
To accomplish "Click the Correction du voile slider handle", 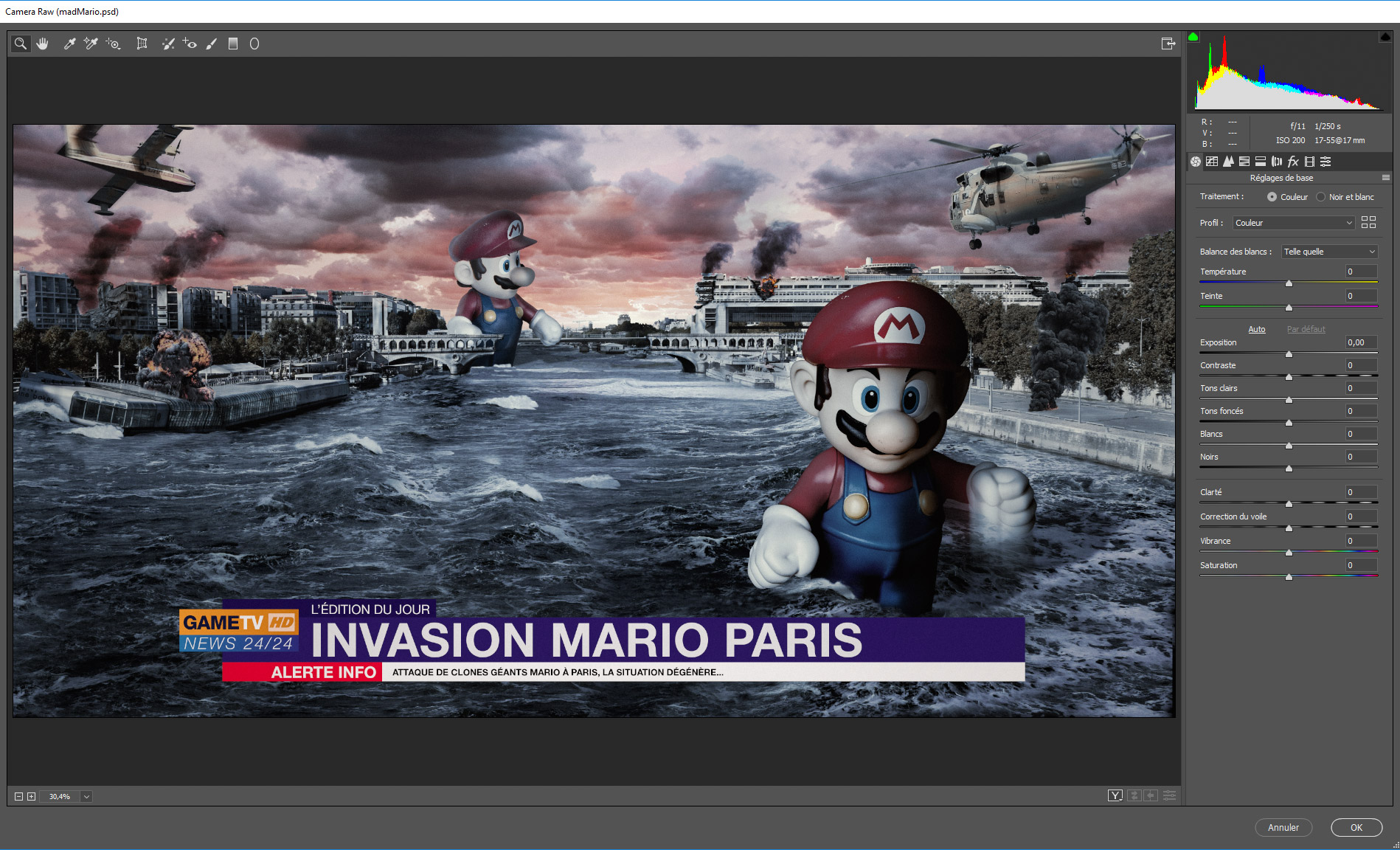I will click(1289, 528).
